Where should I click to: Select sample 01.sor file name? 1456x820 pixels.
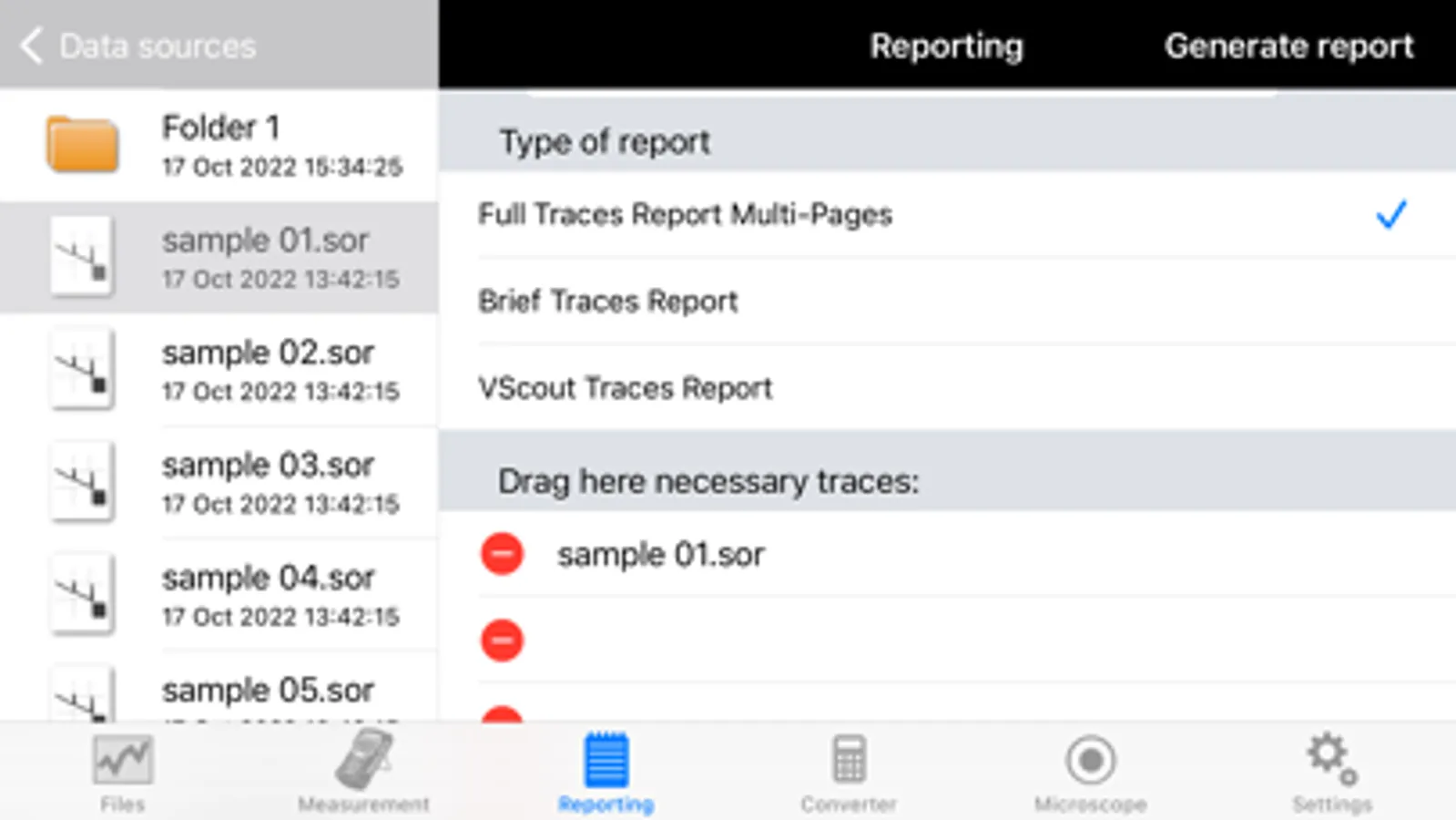click(265, 241)
